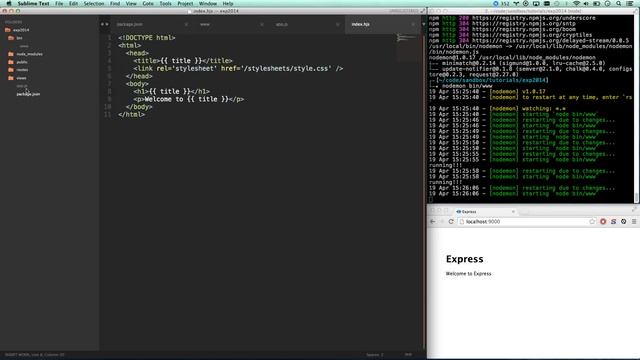The width and height of the screenshot is (640, 360).
Task: Click the S extension icon in browser
Action: 613,222
